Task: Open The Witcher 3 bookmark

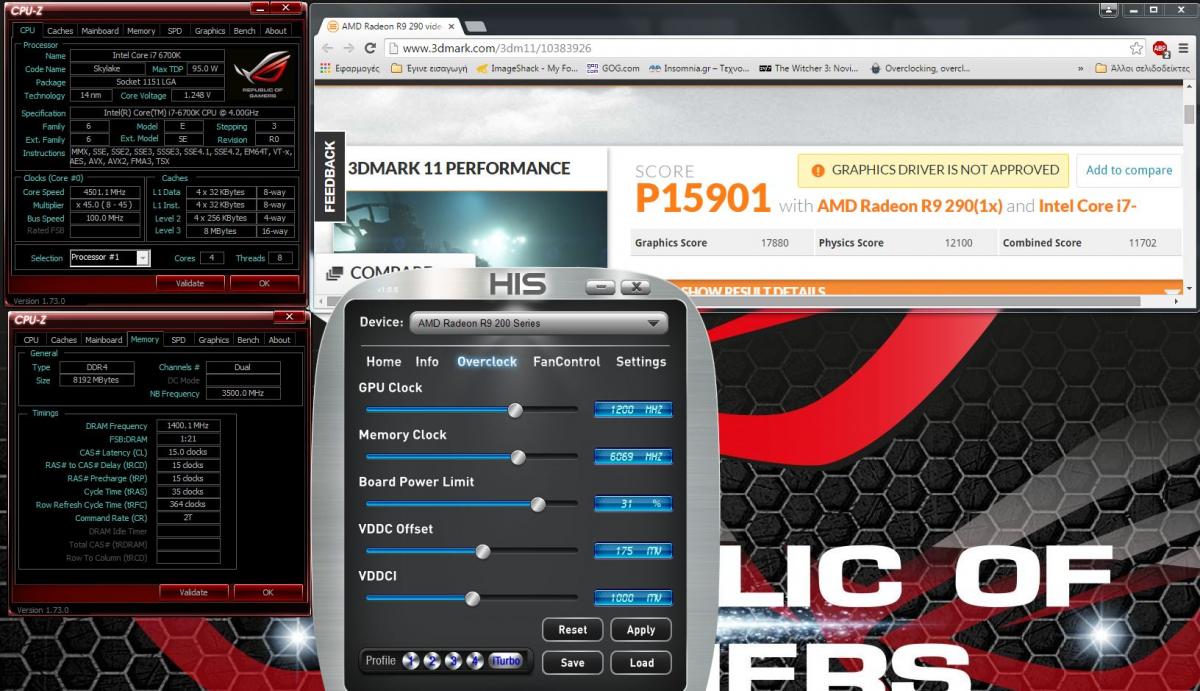Action: click(x=809, y=68)
